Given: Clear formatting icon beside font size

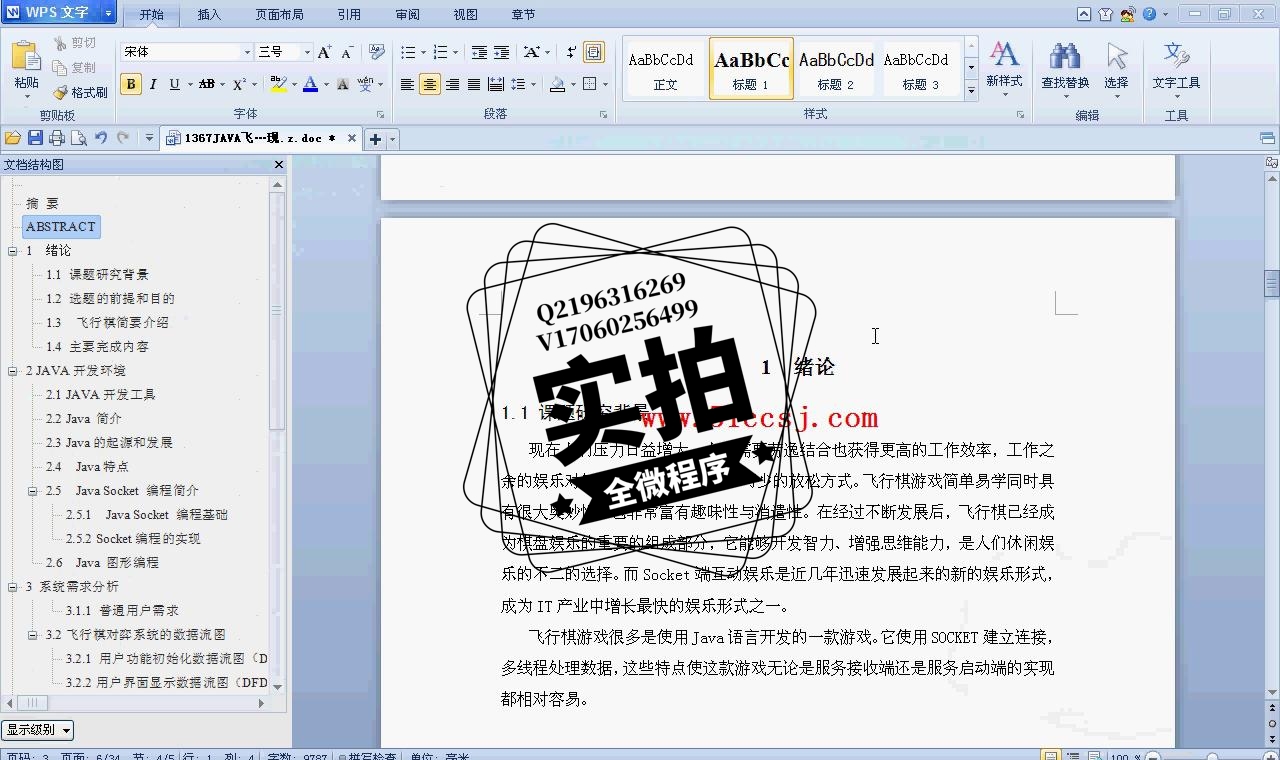Looking at the screenshot, I should click(x=376, y=52).
